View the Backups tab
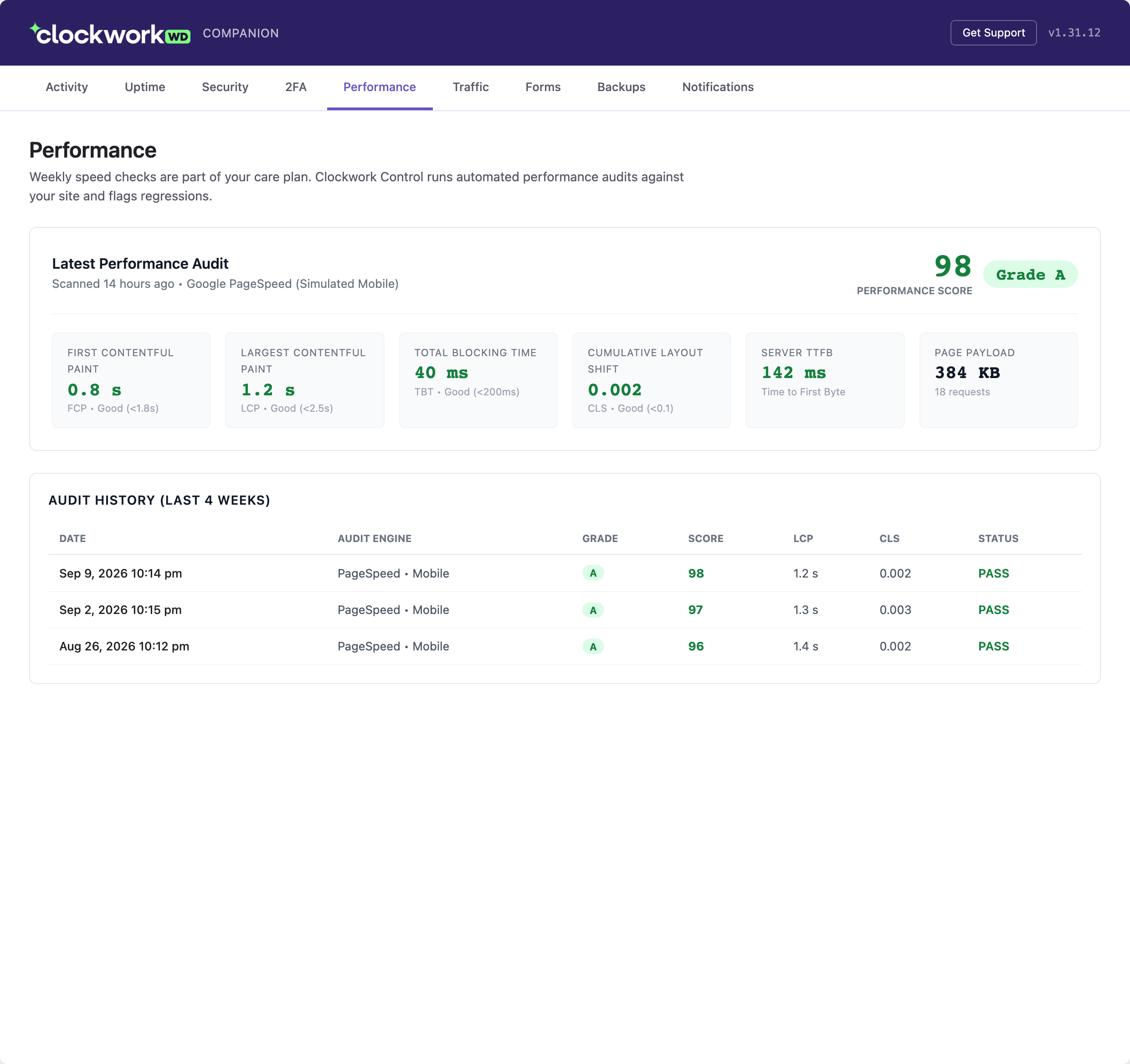This screenshot has height=1064, width=1130. [621, 87]
